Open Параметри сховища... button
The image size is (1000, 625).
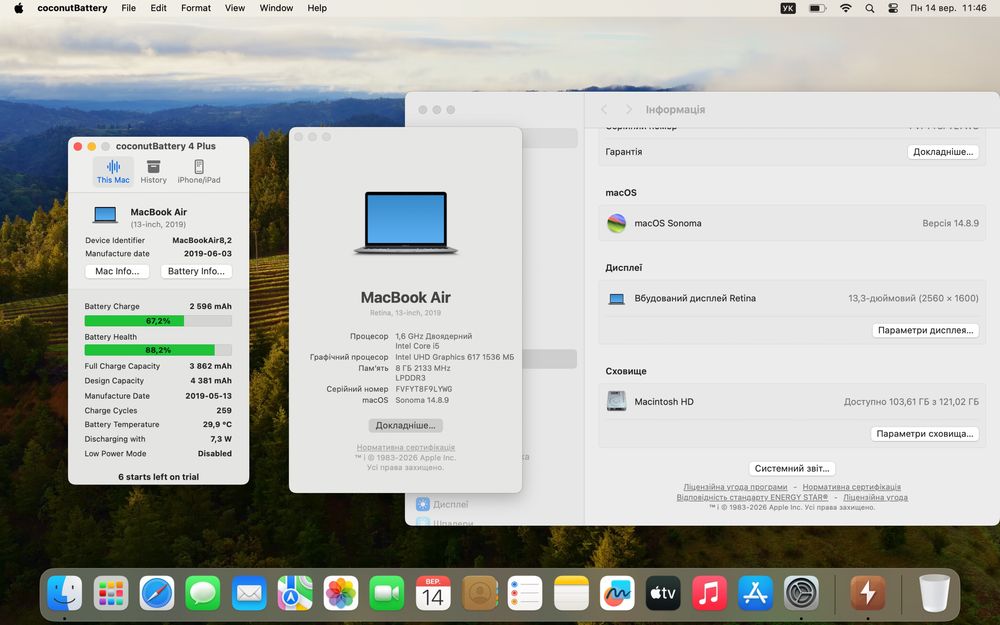pyautogui.click(x=925, y=434)
